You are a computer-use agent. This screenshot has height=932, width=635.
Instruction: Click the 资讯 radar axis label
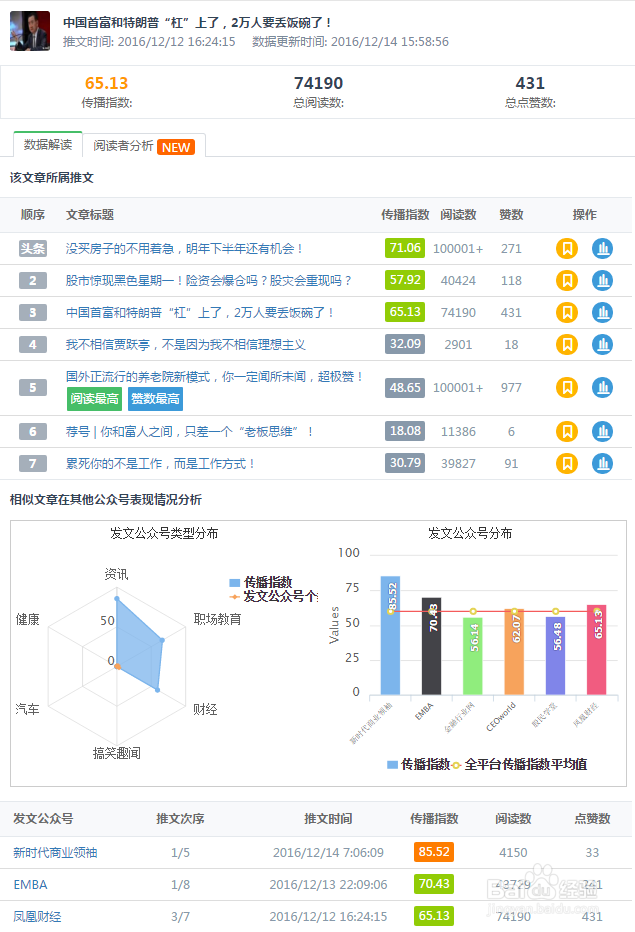117,574
